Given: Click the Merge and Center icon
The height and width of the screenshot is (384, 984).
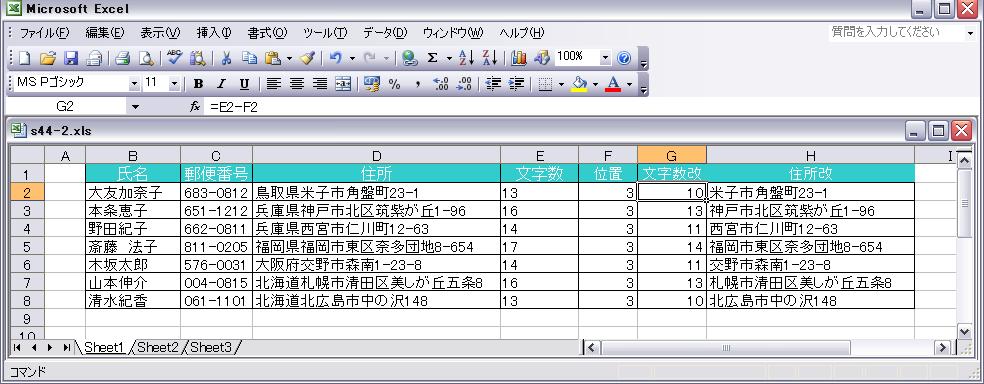Looking at the screenshot, I should point(343,83).
